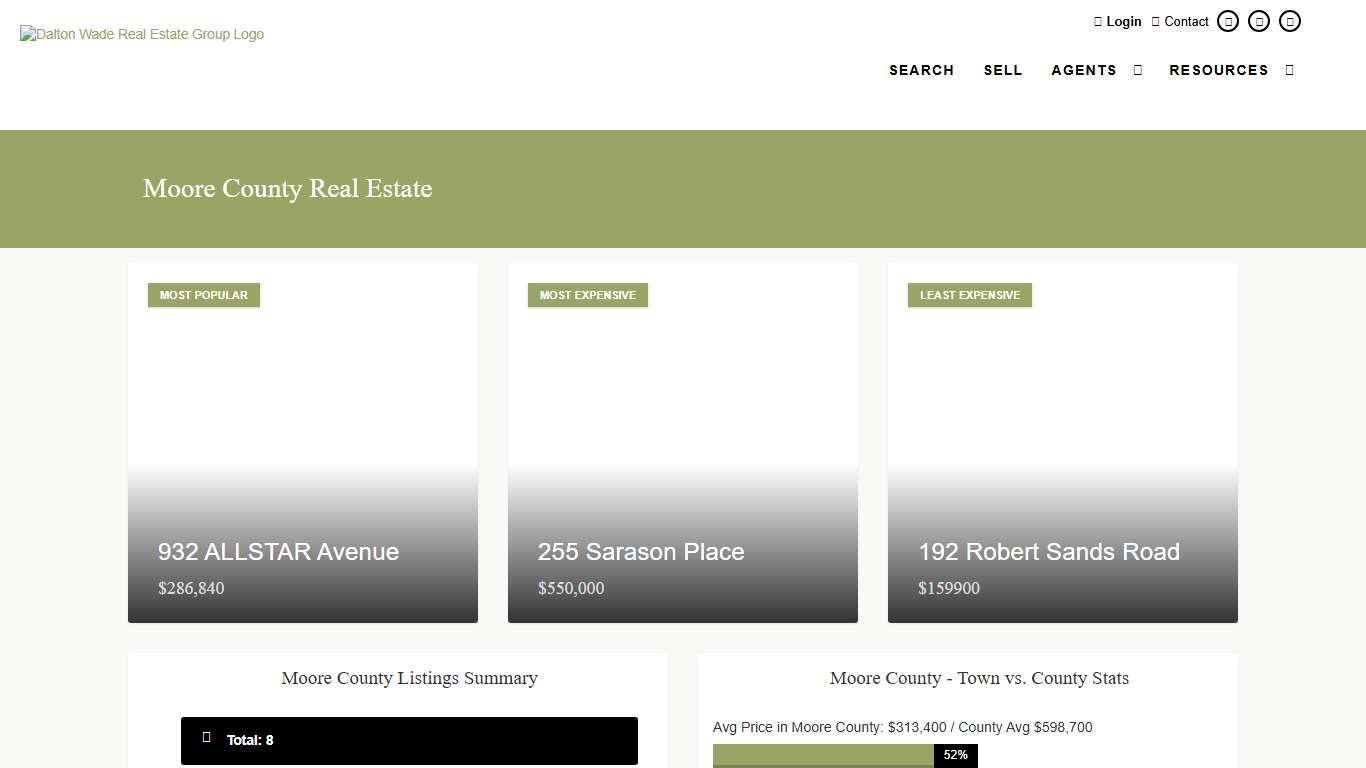The image size is (1366, 768).
Task: Select the MOST POPULAR badge
Action: pyautogui.click(x=203, y=295)
